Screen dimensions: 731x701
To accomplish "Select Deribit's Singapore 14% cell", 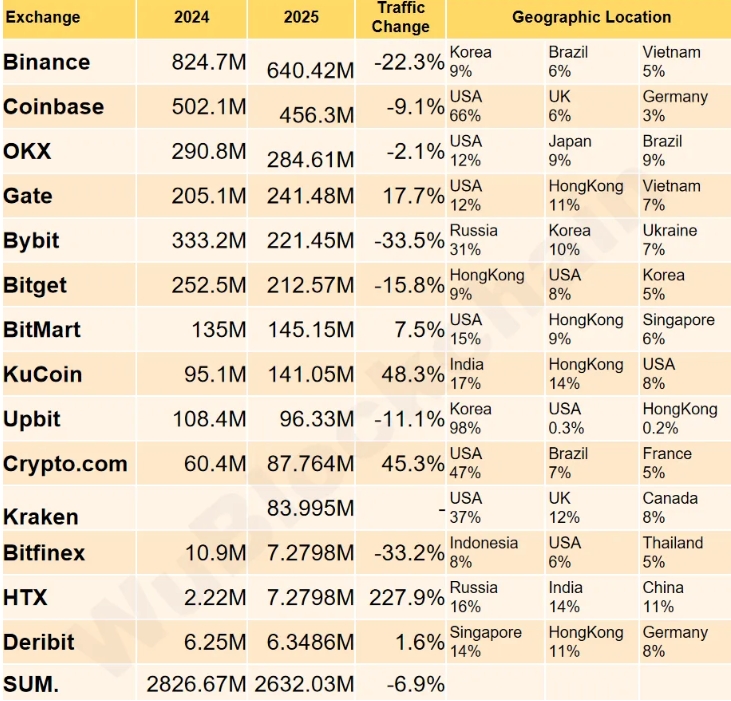I will [x=485, y=641].
